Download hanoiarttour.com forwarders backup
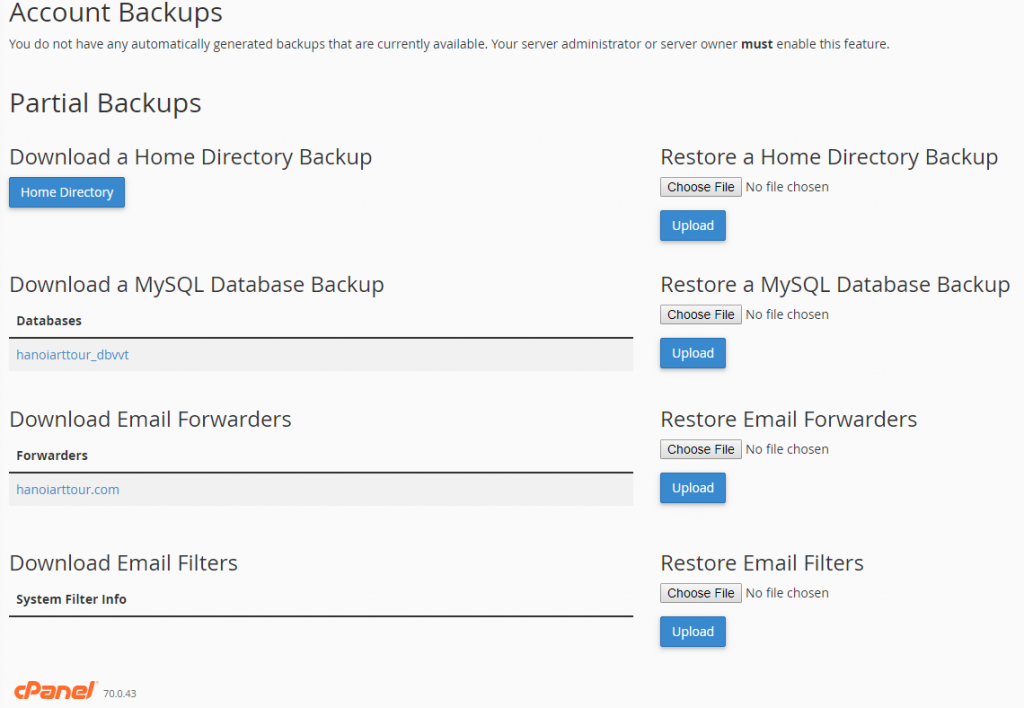The image size is (1024, 708). point(68,489)
